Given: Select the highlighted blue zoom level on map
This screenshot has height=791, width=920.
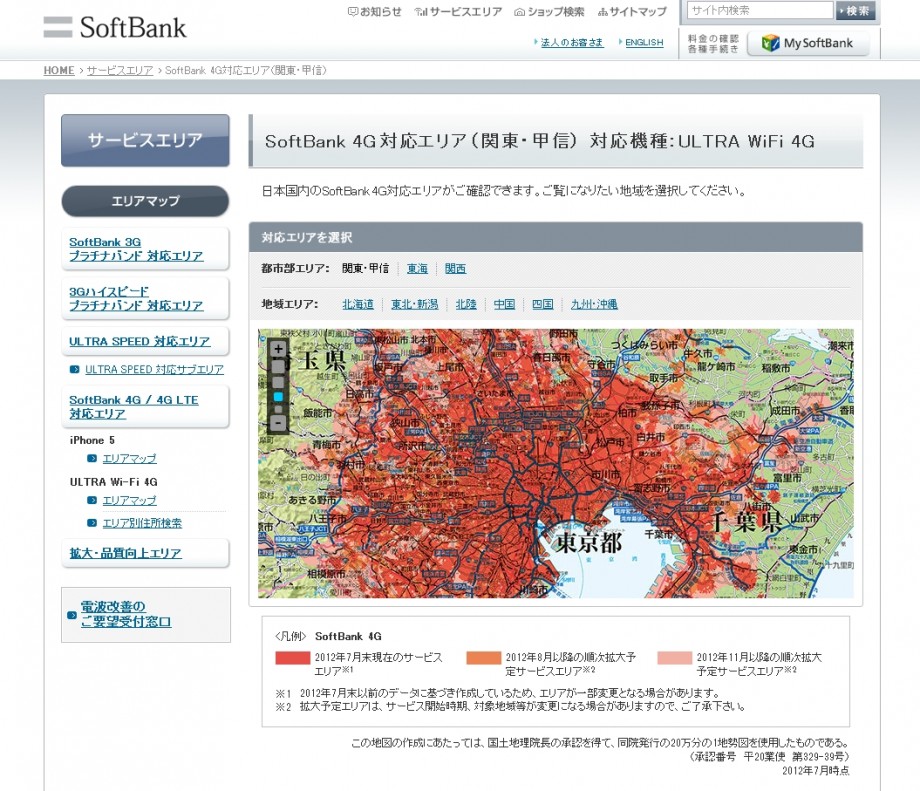Looking at the screenshot, I should tap(278, 397).
